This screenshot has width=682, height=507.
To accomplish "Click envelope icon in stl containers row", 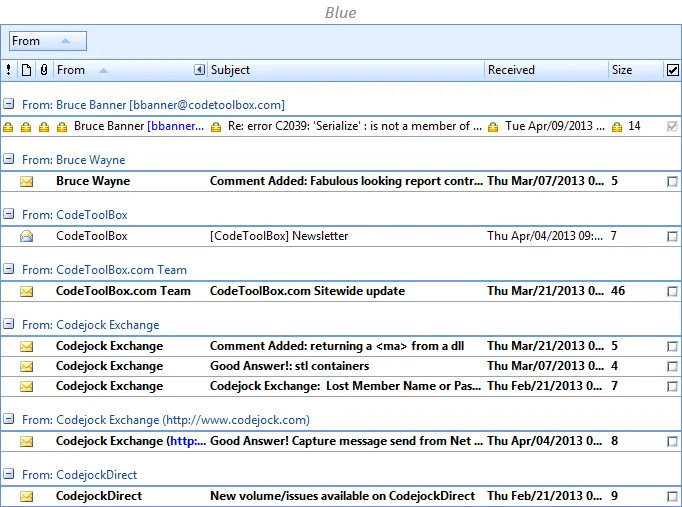I will pos(27,366).
